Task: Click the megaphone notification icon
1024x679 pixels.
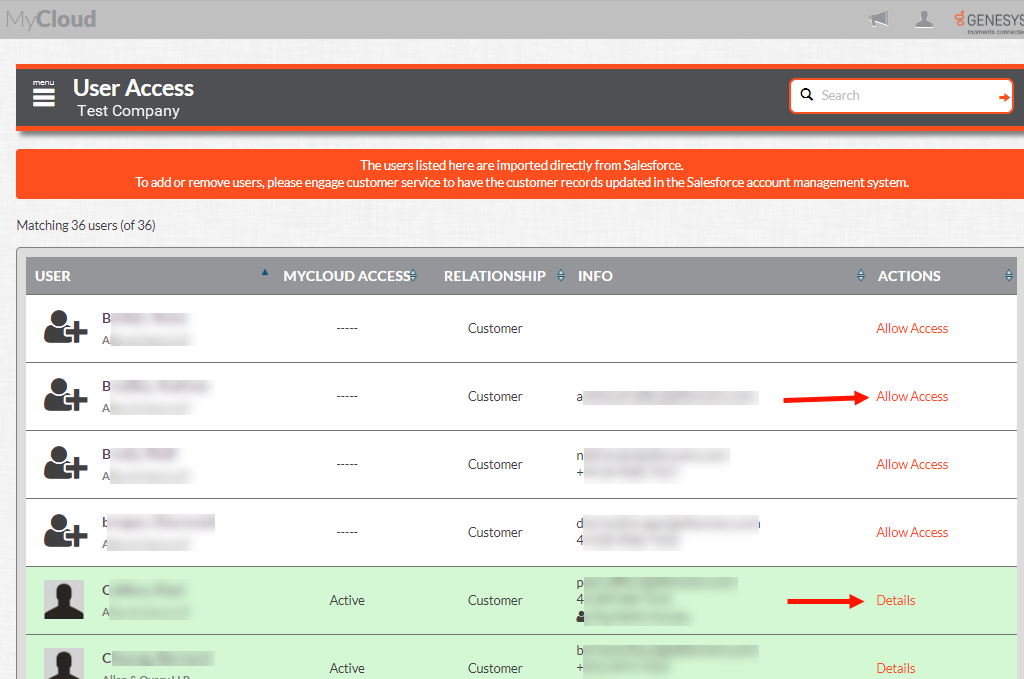Action: pyautogui.click(x=878, y=18)
